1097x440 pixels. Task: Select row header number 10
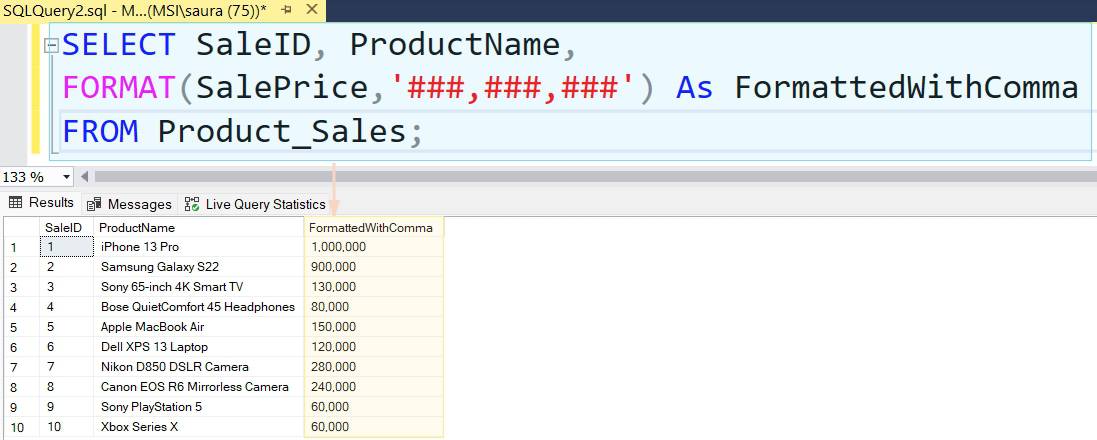pos(22,427)
